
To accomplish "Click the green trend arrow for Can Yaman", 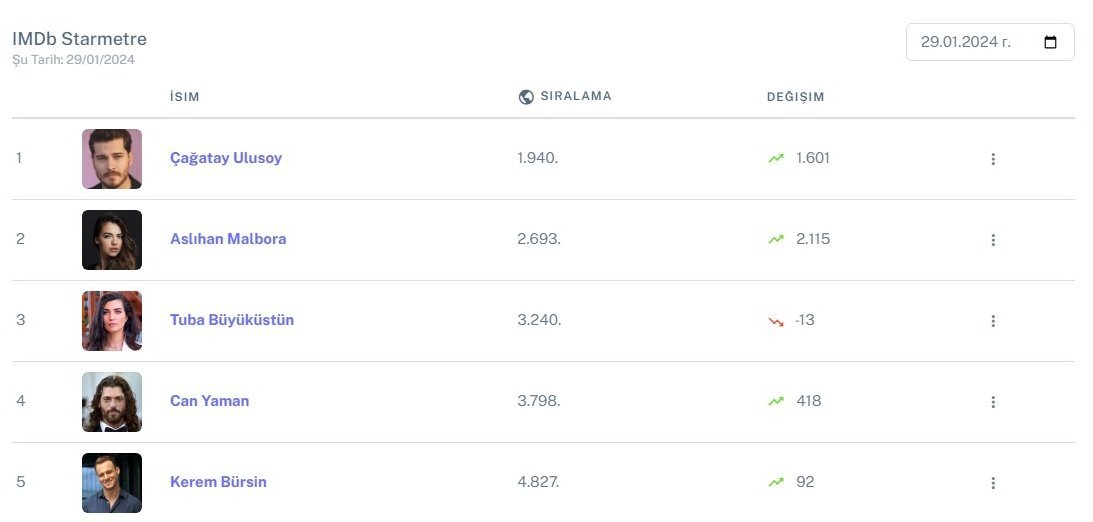I will click(x=776, y=401).
